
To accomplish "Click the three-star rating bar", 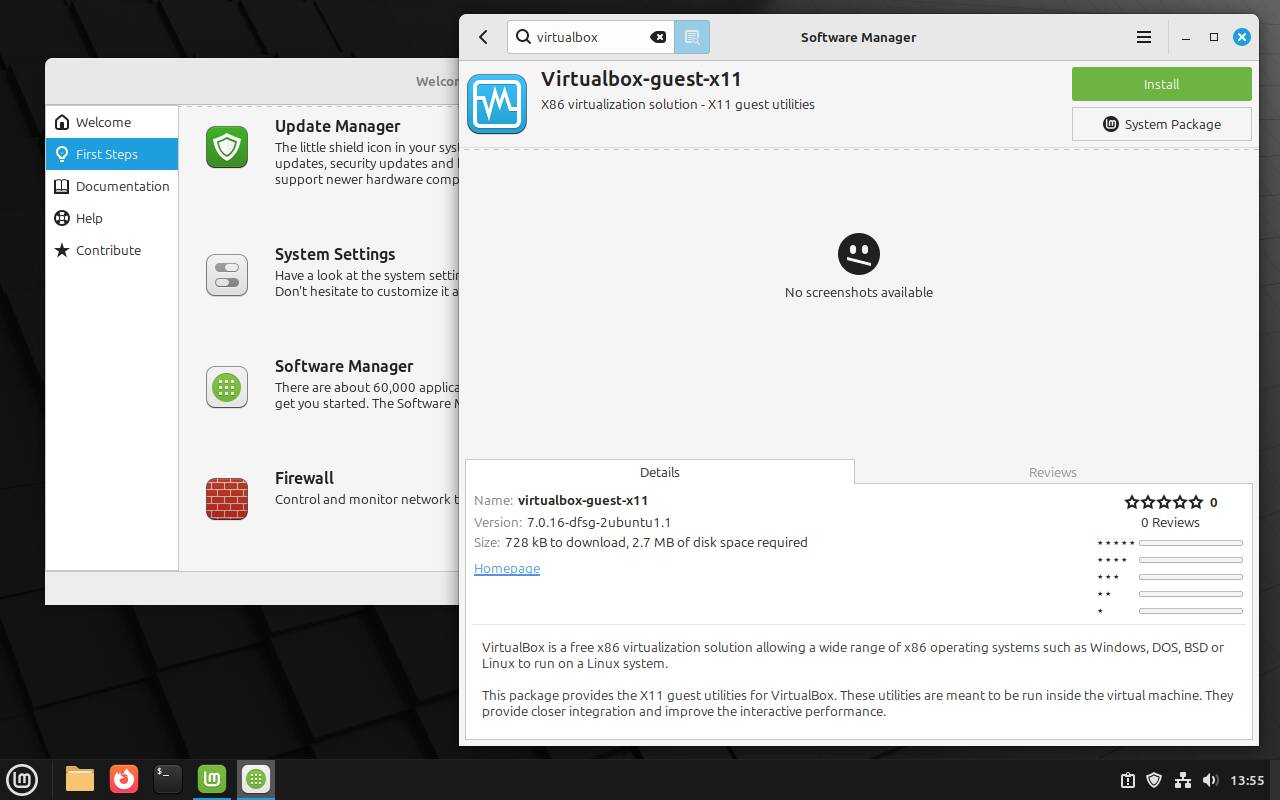I will 1190,576.
